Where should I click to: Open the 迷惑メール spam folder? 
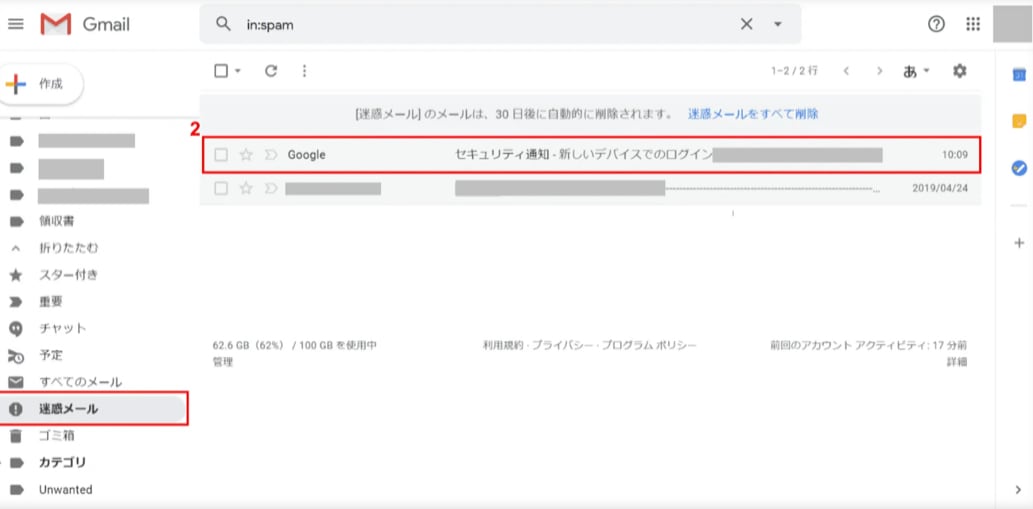68,408
